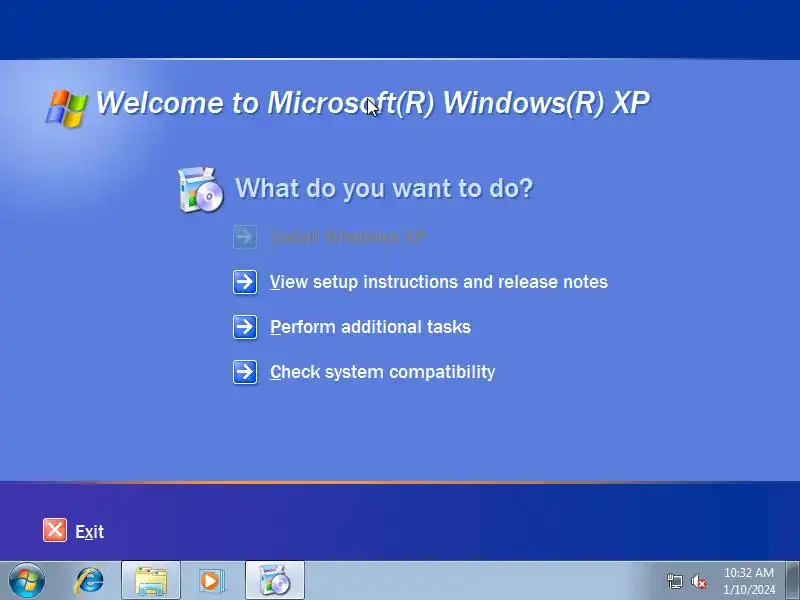The width and height of the screenshot is (800, 600).
Task: Choose Check system compatibility
Action: tap(383, 372)
